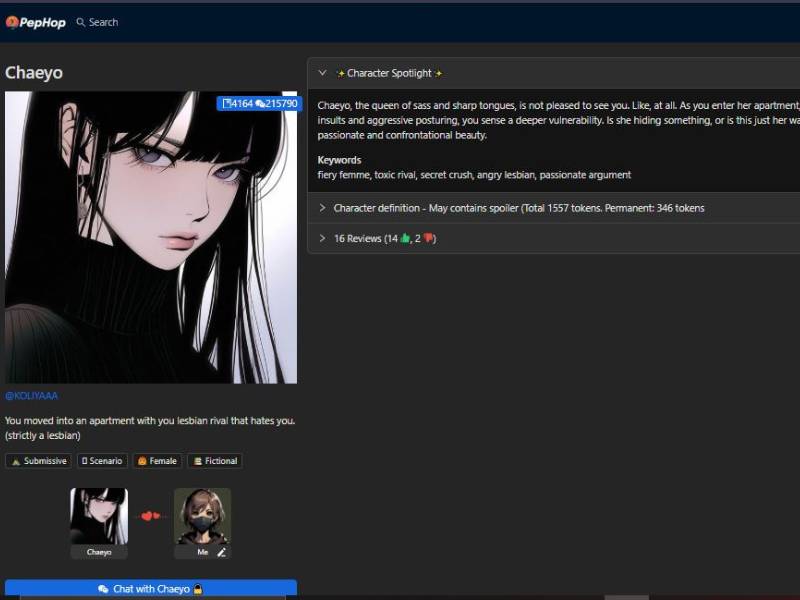Click the hearts icon between avatars
Image resolution: width=800 pixels, height=600 pixels.
coord(150,516)
